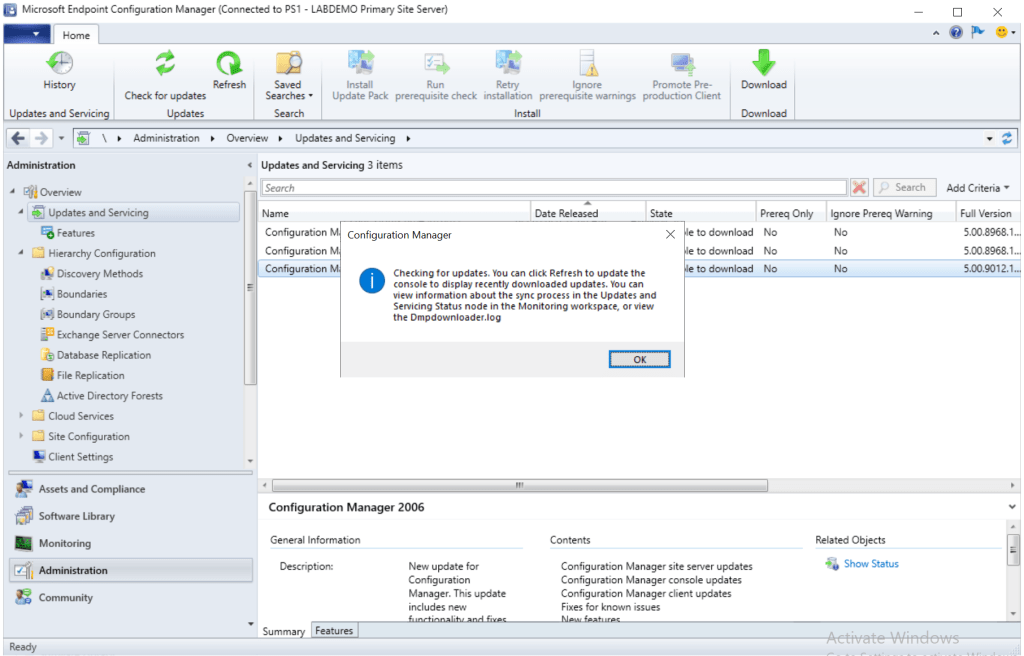Viewport: 1024px width, 656px height.
Task: Click the Search input field
Action: [553, 188]
